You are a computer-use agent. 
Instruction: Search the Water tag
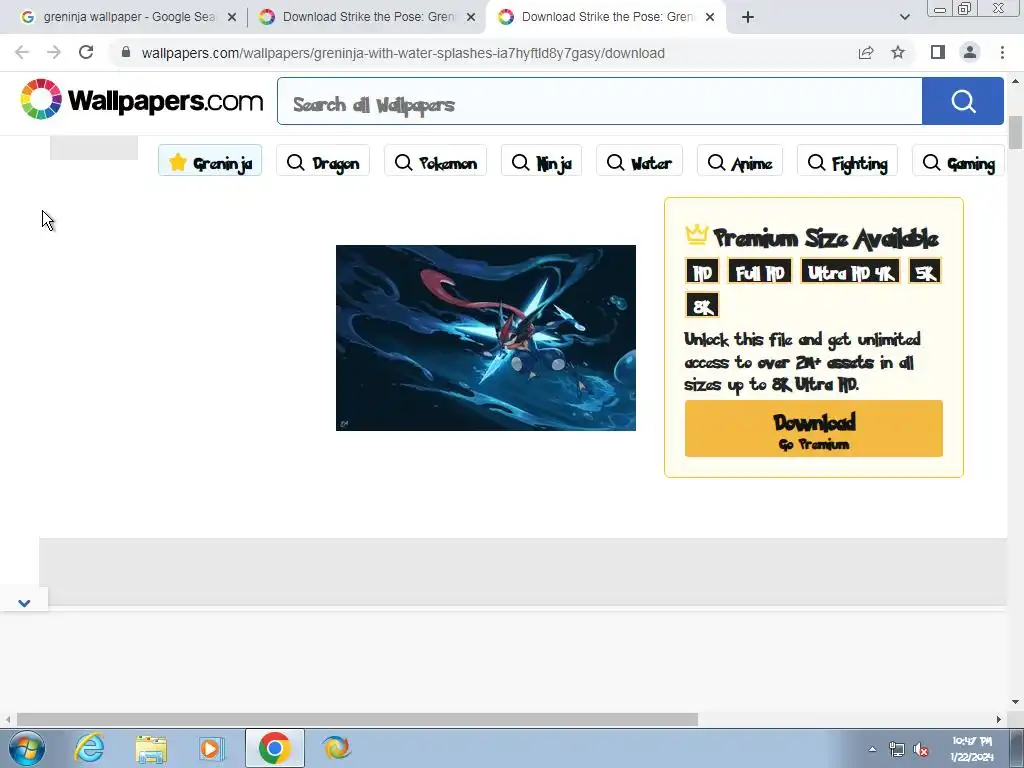[639, 161]
